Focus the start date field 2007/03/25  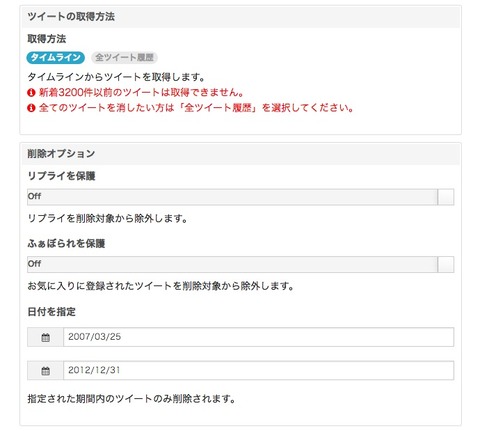[258, 337]
